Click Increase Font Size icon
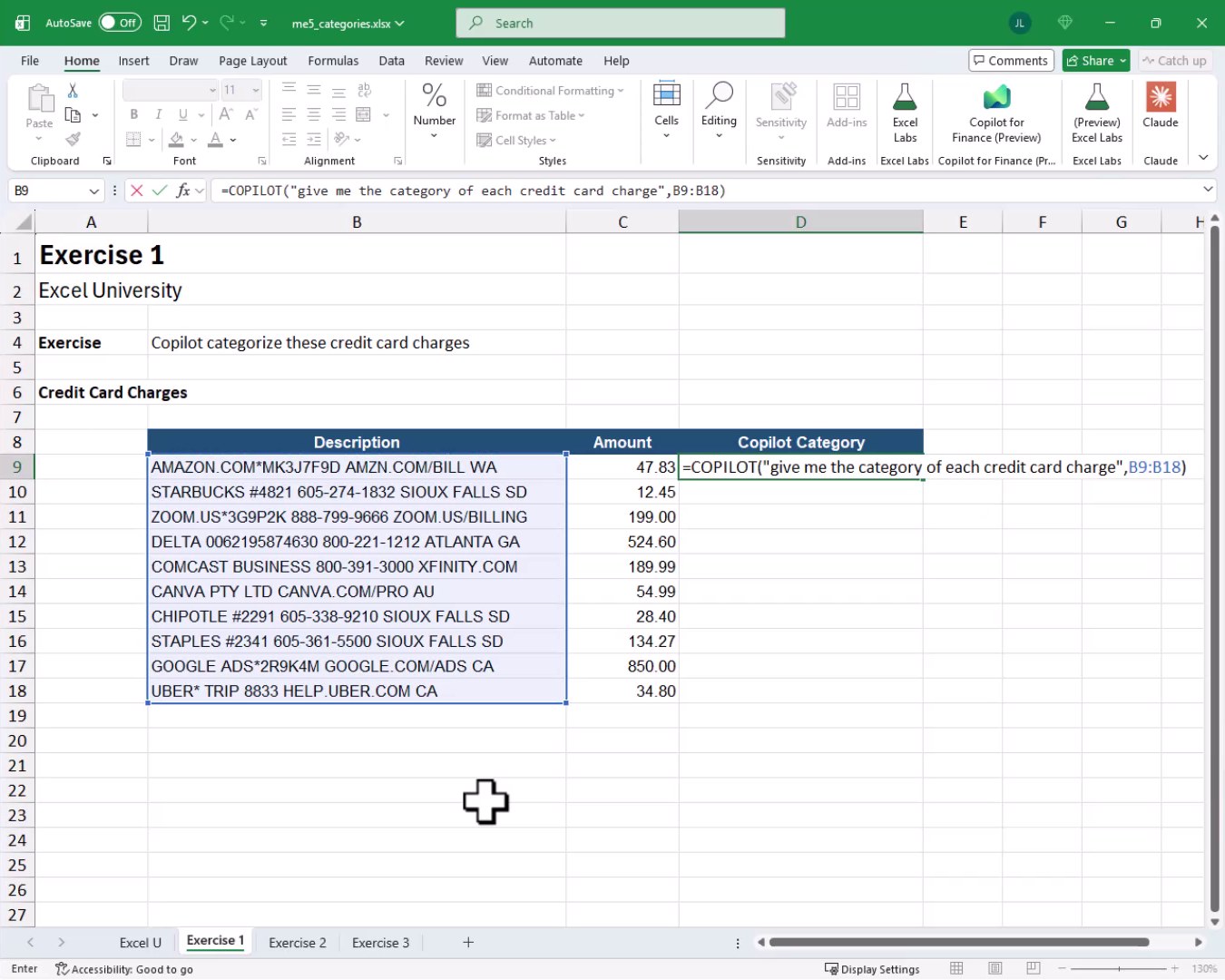The image size is (1225, 980). tap(226, 114)
